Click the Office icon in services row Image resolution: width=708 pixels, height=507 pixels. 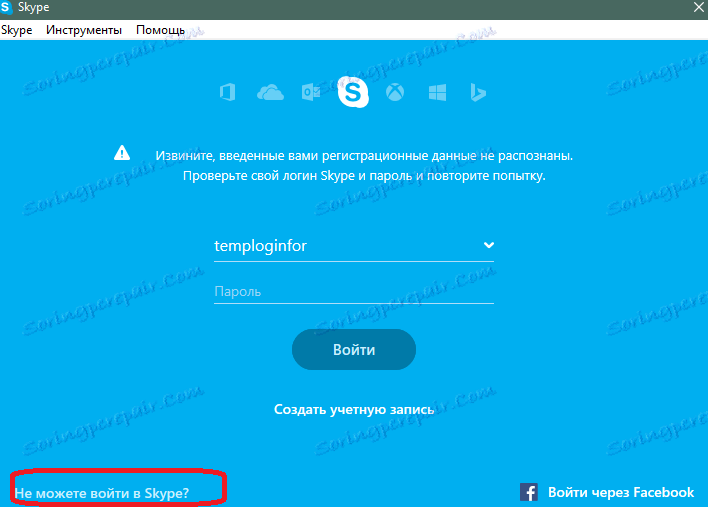coord(228,93)
